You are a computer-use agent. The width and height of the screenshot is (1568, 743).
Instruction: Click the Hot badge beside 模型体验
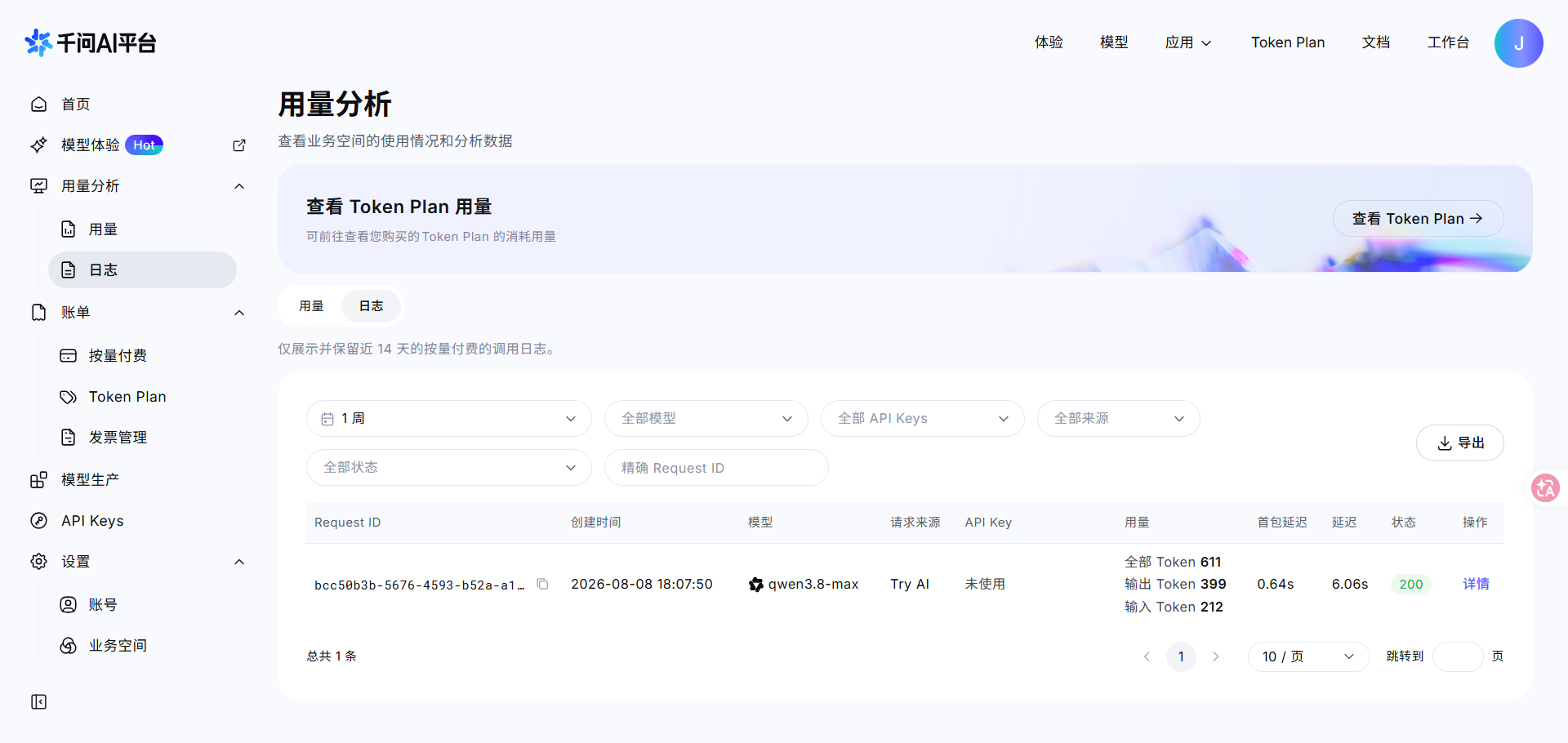point(145,145)
